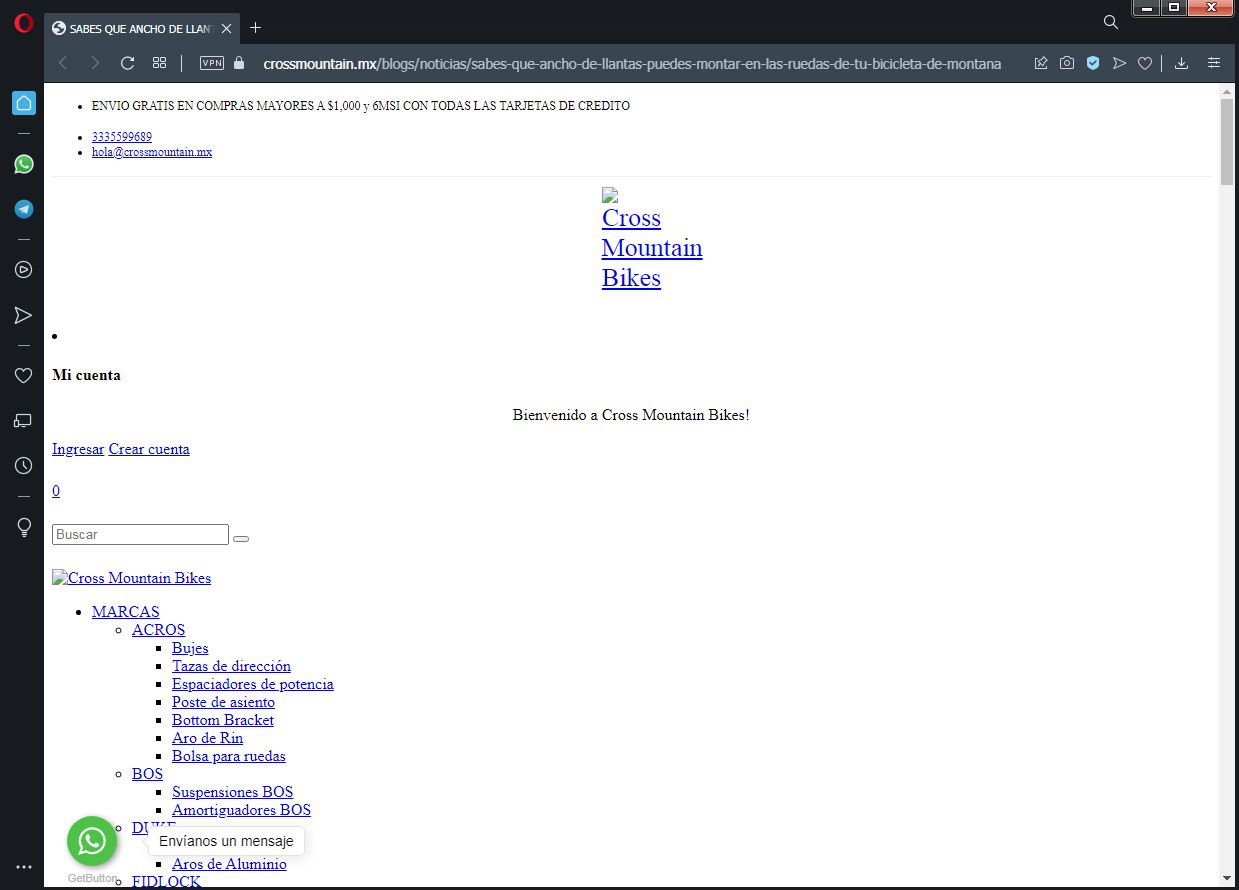Select the SABES QUE ANCHO DE LLANTAS tab

(x=142, y=29)
